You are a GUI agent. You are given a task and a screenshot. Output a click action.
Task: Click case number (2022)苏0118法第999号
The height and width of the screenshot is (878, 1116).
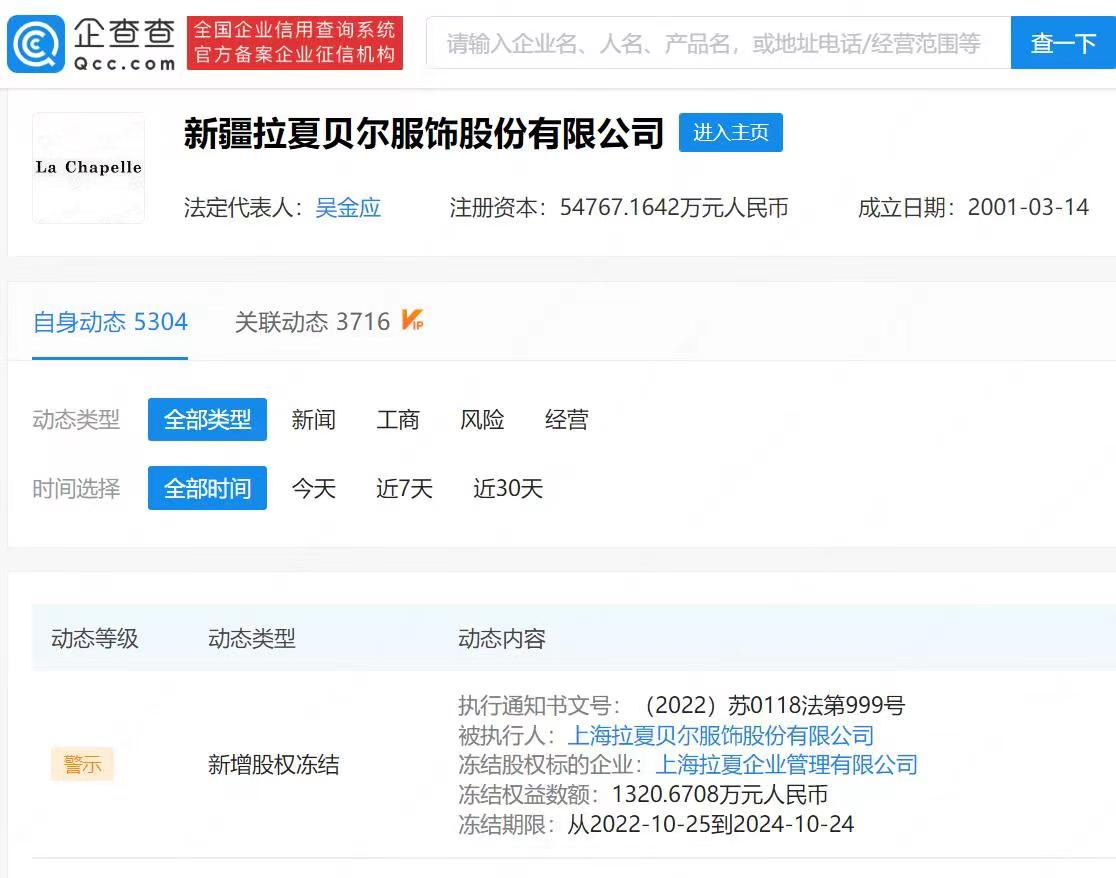pyautogui.click(x=774, y=705)
